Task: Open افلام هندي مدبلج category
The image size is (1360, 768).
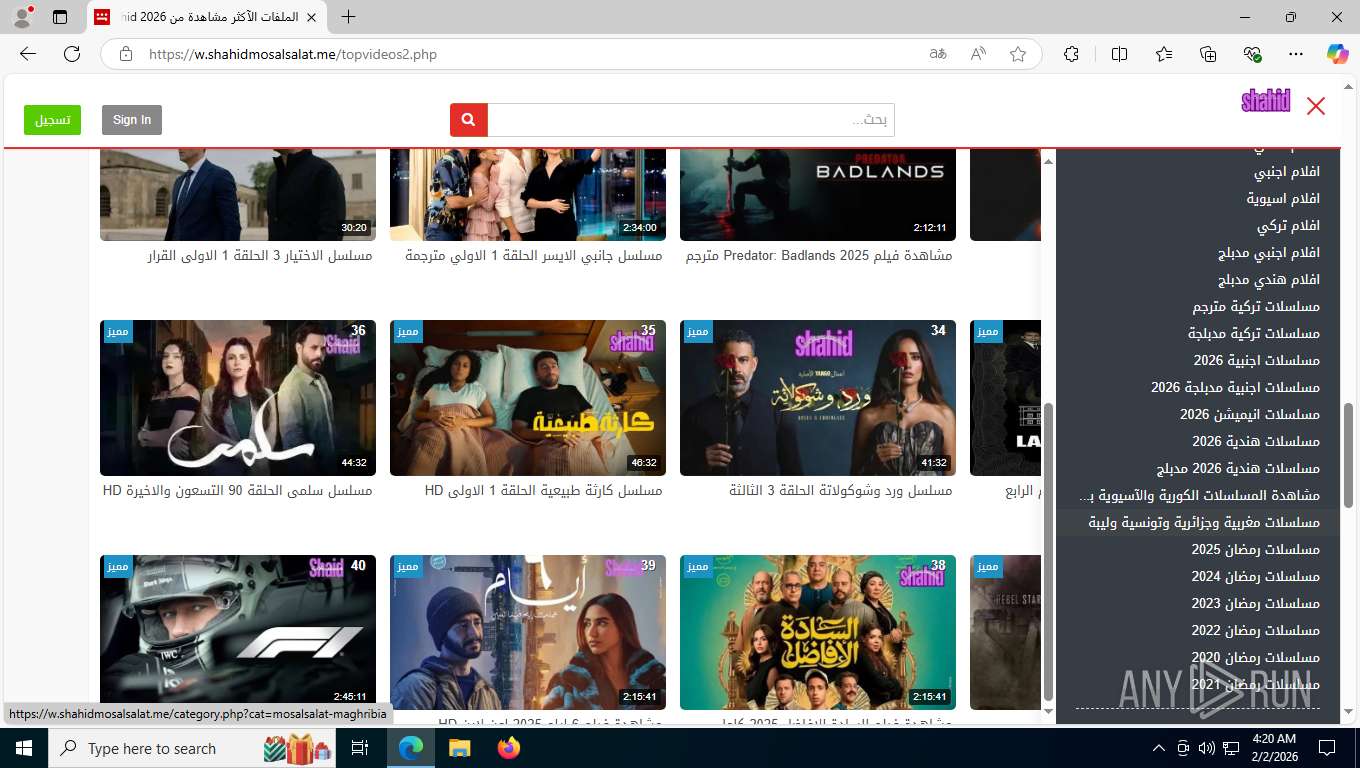Action: pos(1269,280)
